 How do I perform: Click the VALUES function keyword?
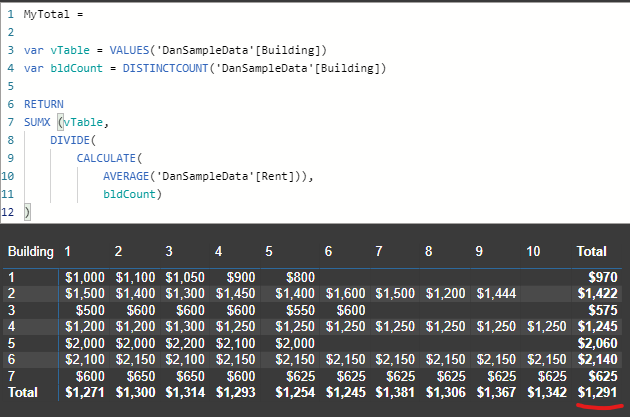[x=129, y=50]
